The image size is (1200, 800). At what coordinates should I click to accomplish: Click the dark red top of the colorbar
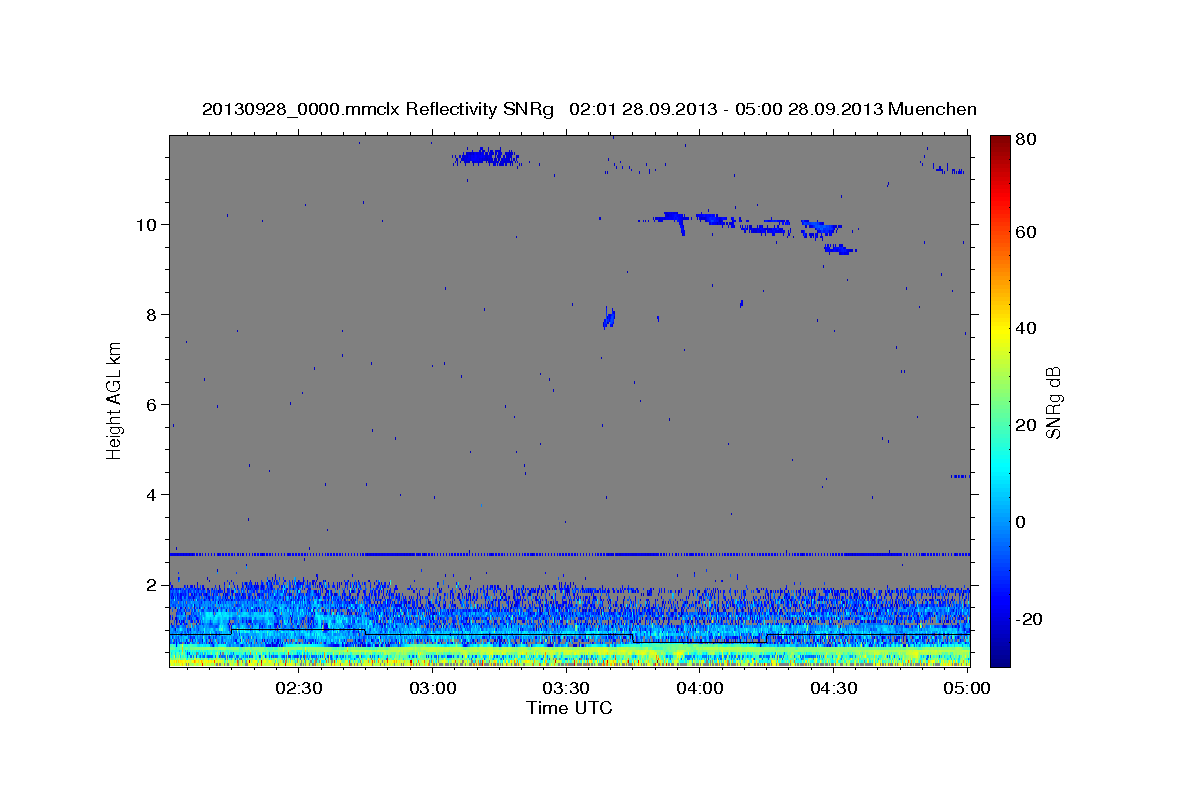[1000, 145]
